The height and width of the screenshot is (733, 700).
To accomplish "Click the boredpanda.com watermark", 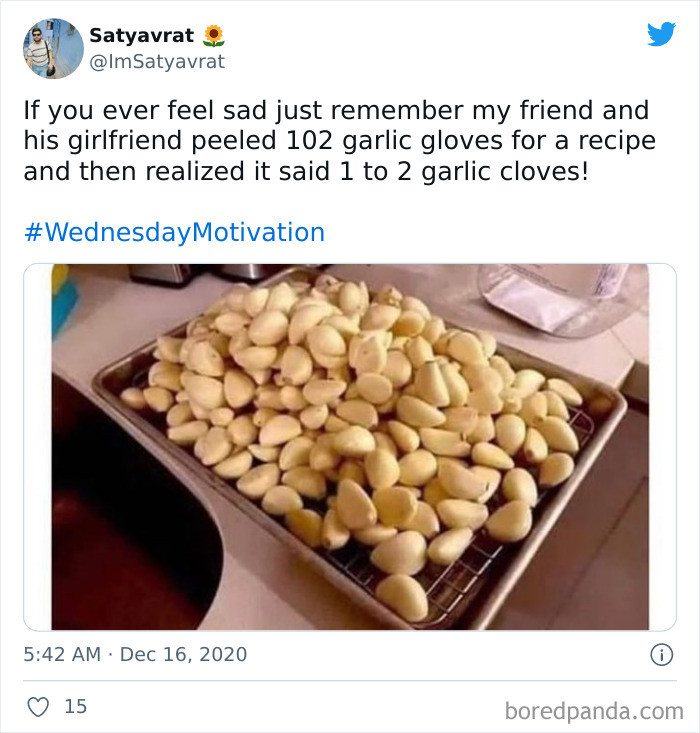I will click(594, 711).
